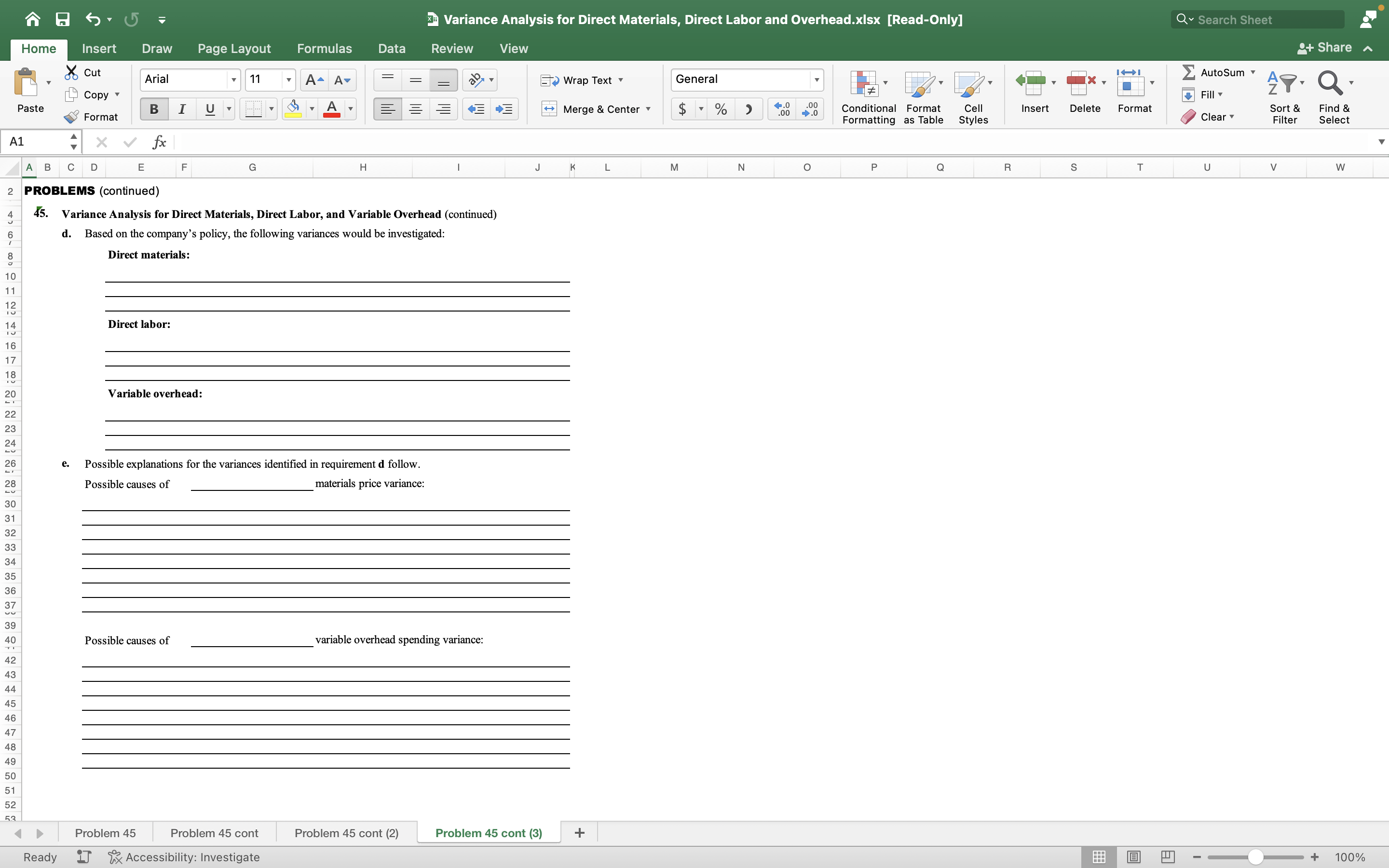Open the General number format dropdown
The width and height of the screenshot is (1389, 868).
(816, 80)
